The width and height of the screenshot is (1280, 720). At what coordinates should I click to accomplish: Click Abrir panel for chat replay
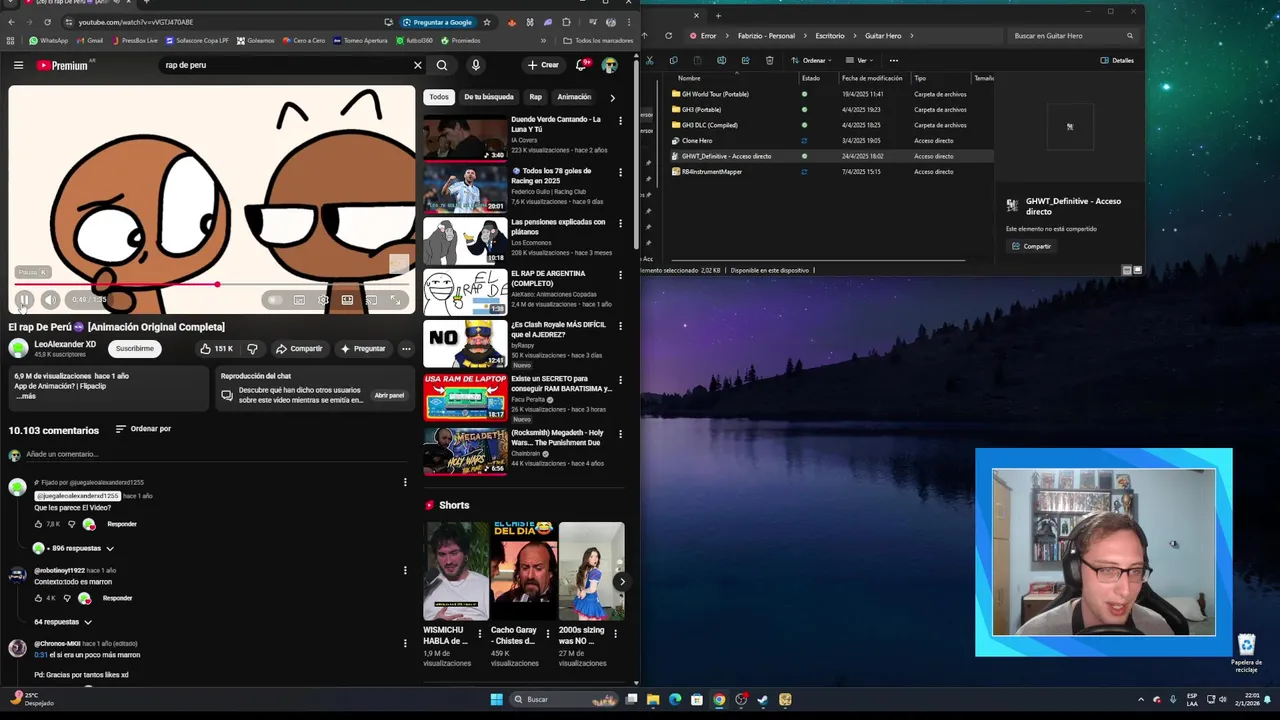coord(389,395)
